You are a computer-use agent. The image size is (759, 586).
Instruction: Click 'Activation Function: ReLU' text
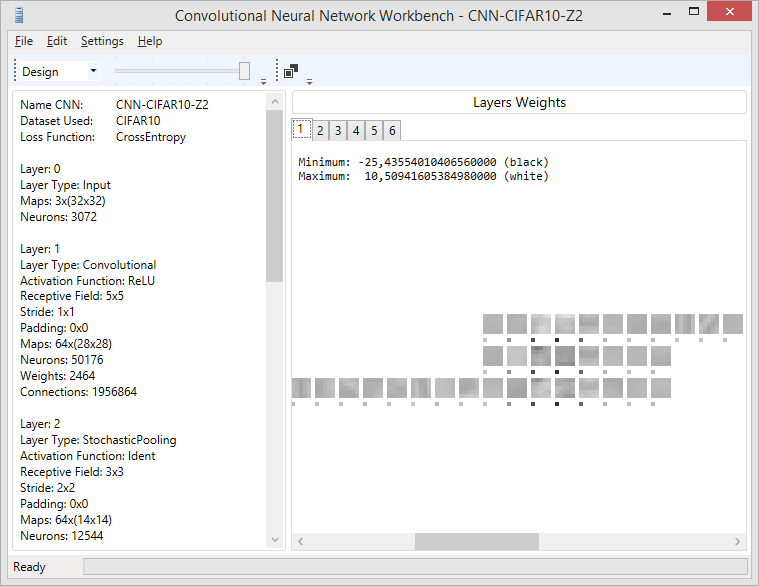pos(88,281)
